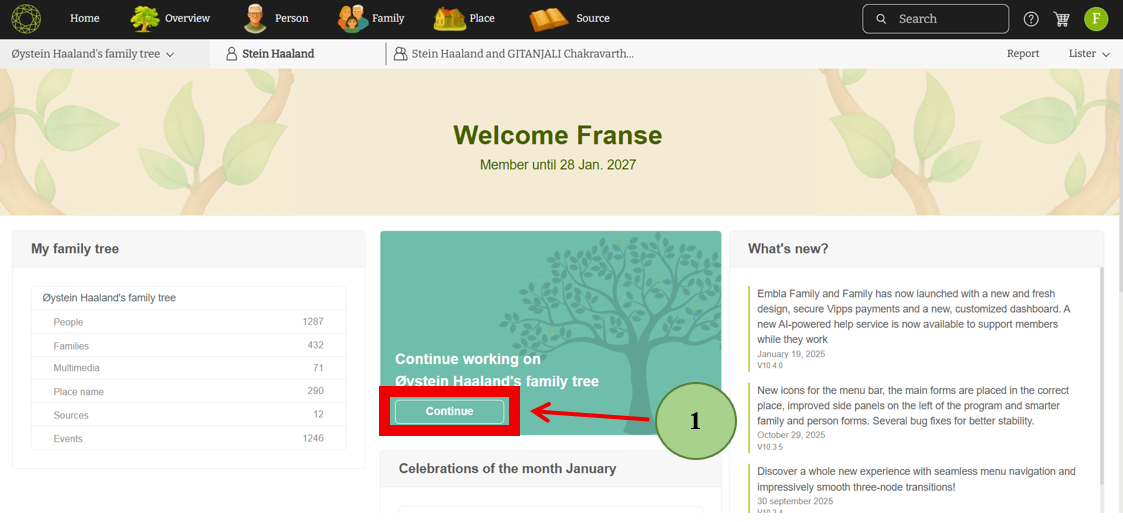1123x522 pixels.
Task: Open the Person section icon
Action: coord(257,18)
